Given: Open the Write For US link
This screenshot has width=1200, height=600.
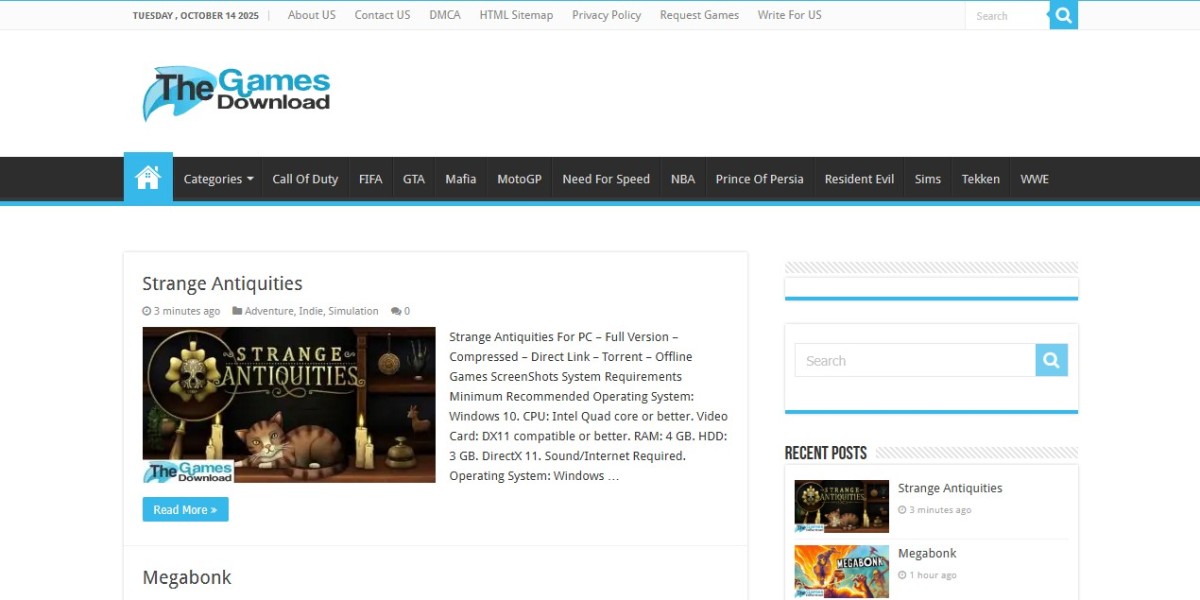Looking at the screenshot, I should pos(789,15).
